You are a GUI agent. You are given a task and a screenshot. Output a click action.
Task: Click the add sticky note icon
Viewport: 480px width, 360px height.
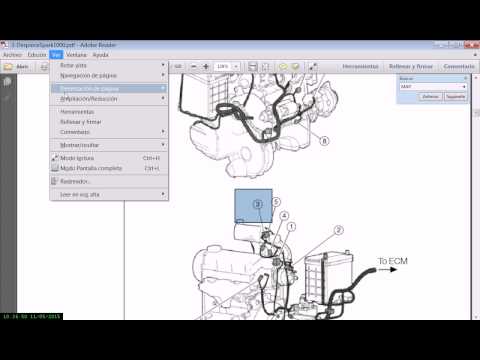pos(283,67)
